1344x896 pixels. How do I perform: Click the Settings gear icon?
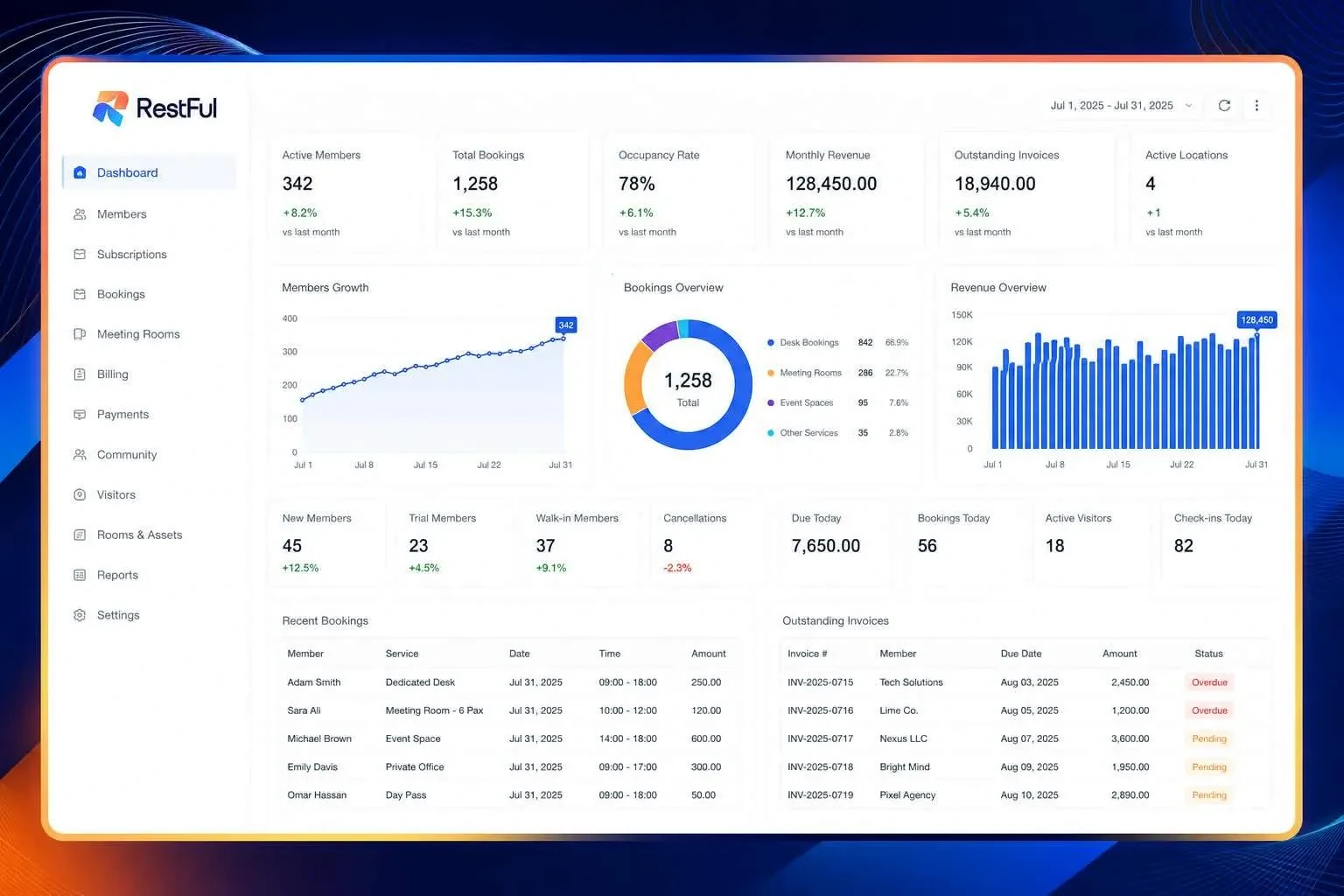tap(80, 615)
